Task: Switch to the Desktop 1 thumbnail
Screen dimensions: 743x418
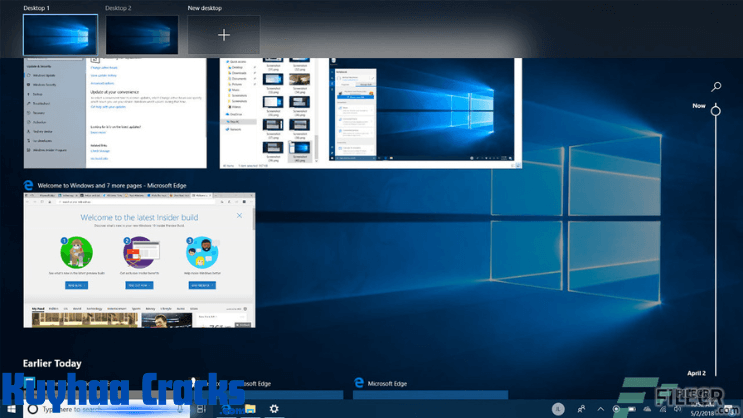Action: coord(60,35)
